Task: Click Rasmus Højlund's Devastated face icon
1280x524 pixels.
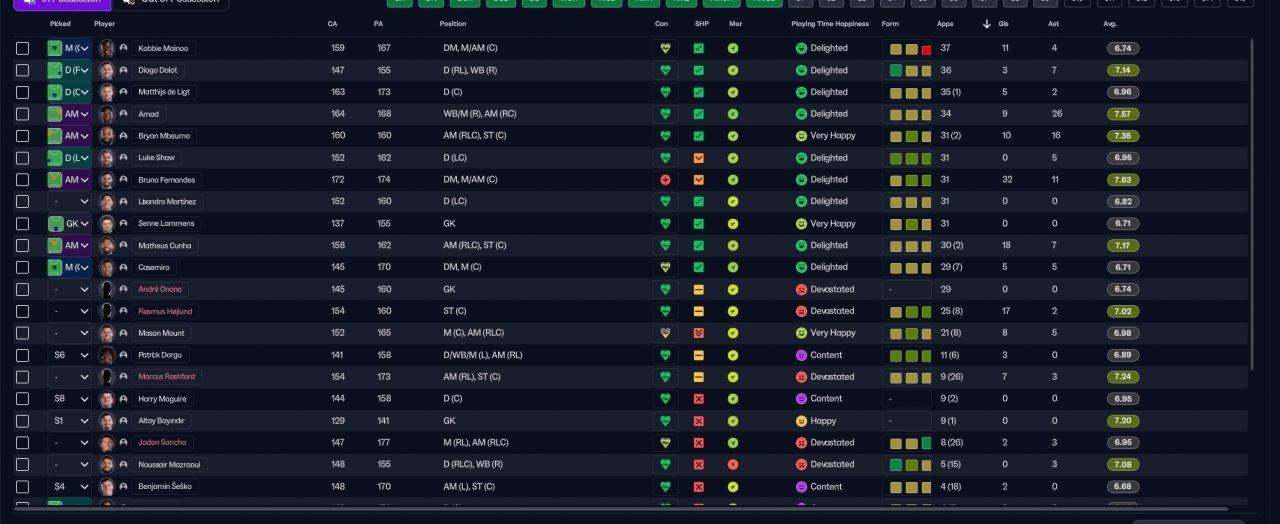Action: 801,311
